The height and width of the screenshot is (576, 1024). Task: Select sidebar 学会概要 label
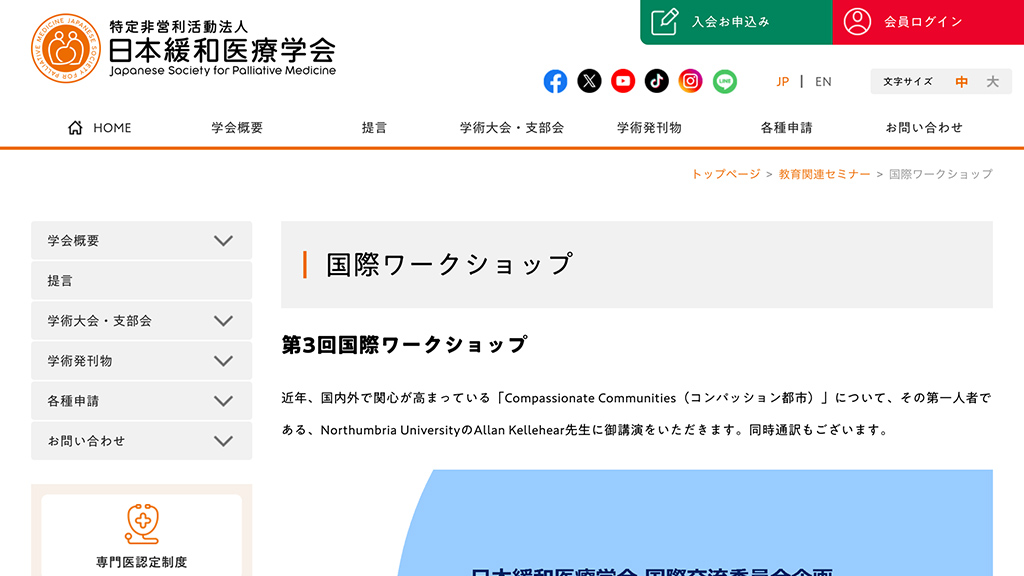click(x=73, y=241)
